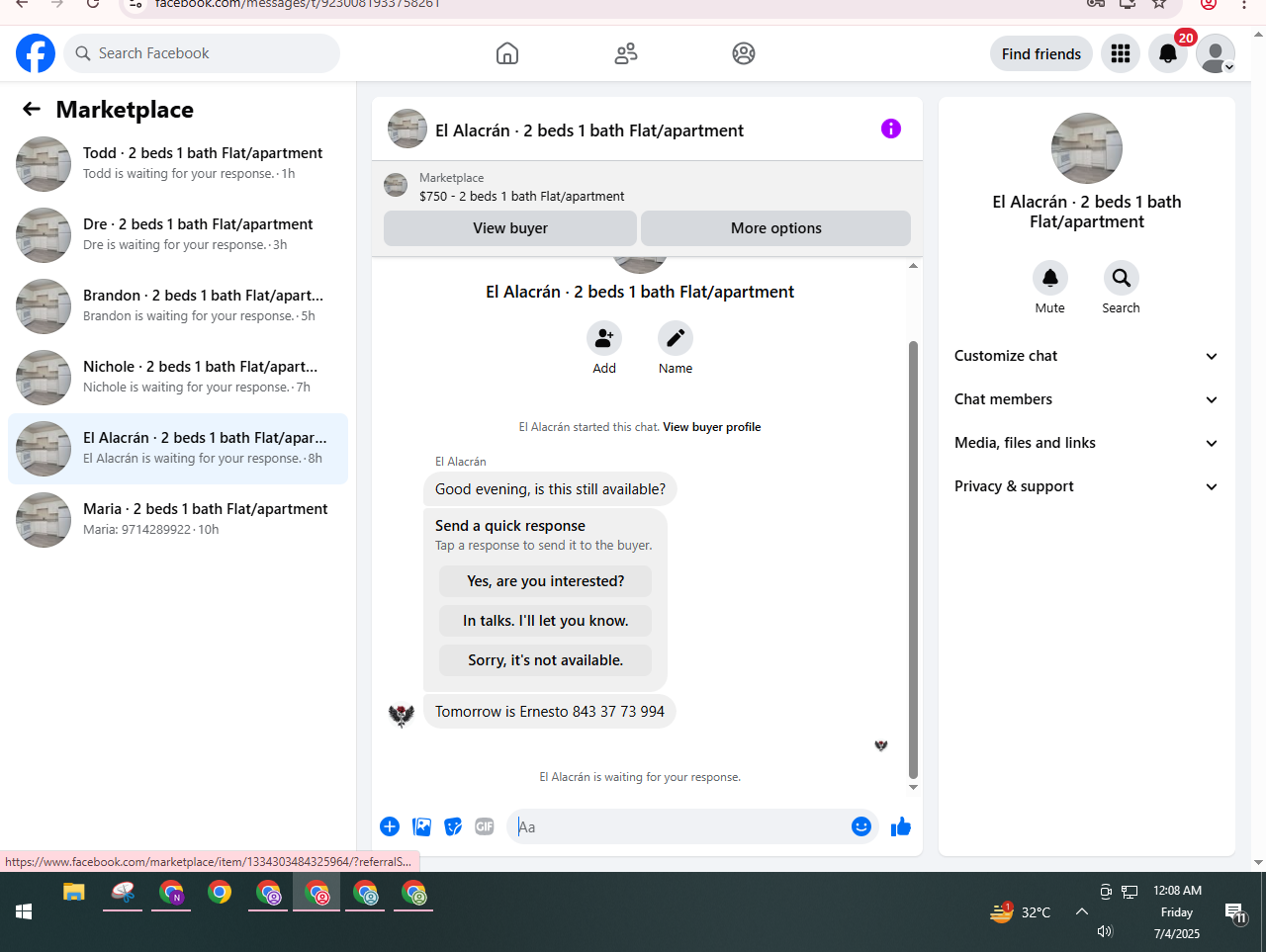Expand Chat members section
The height and width of the screenshot is (952, 1266).
1087,399
